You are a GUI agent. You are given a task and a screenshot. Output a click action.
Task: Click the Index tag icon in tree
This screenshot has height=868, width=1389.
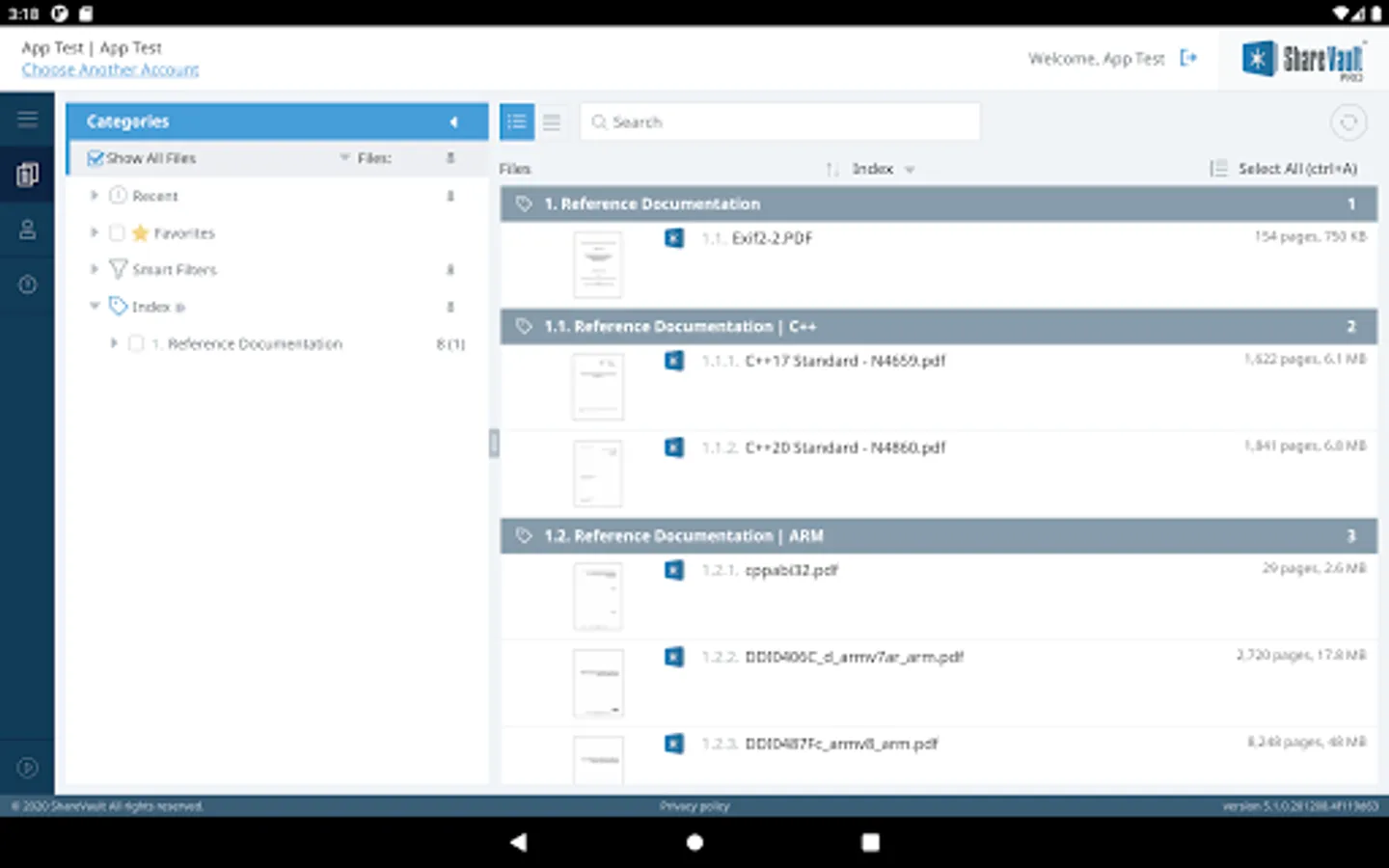[x=118, y=306]
